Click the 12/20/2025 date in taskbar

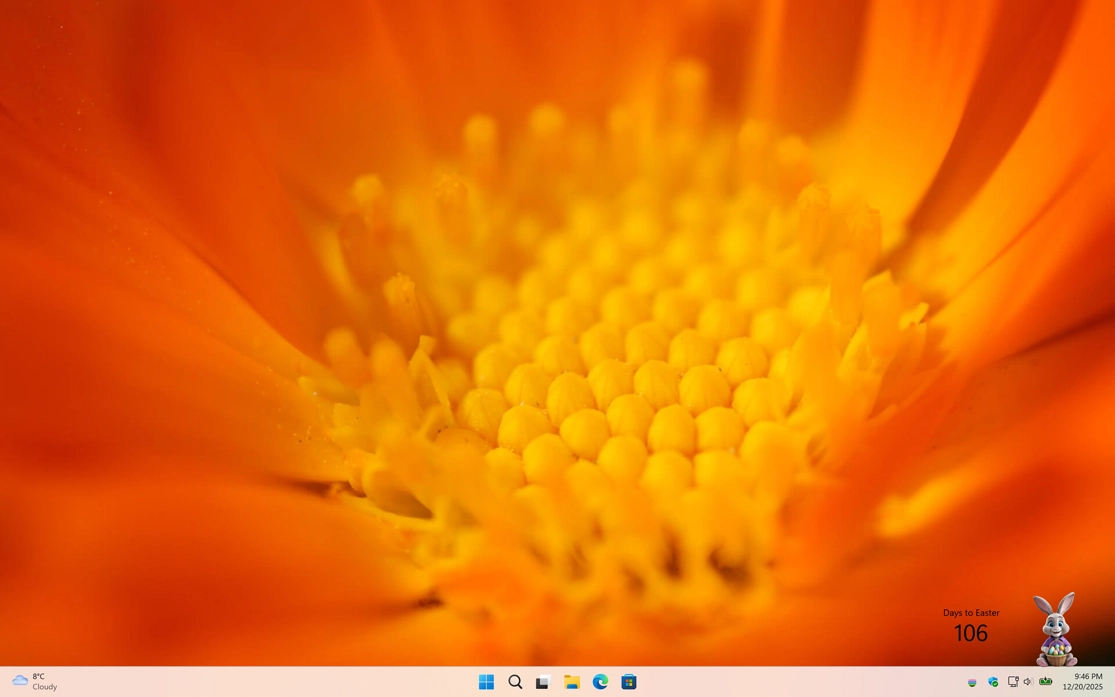tap(1082, 688)
